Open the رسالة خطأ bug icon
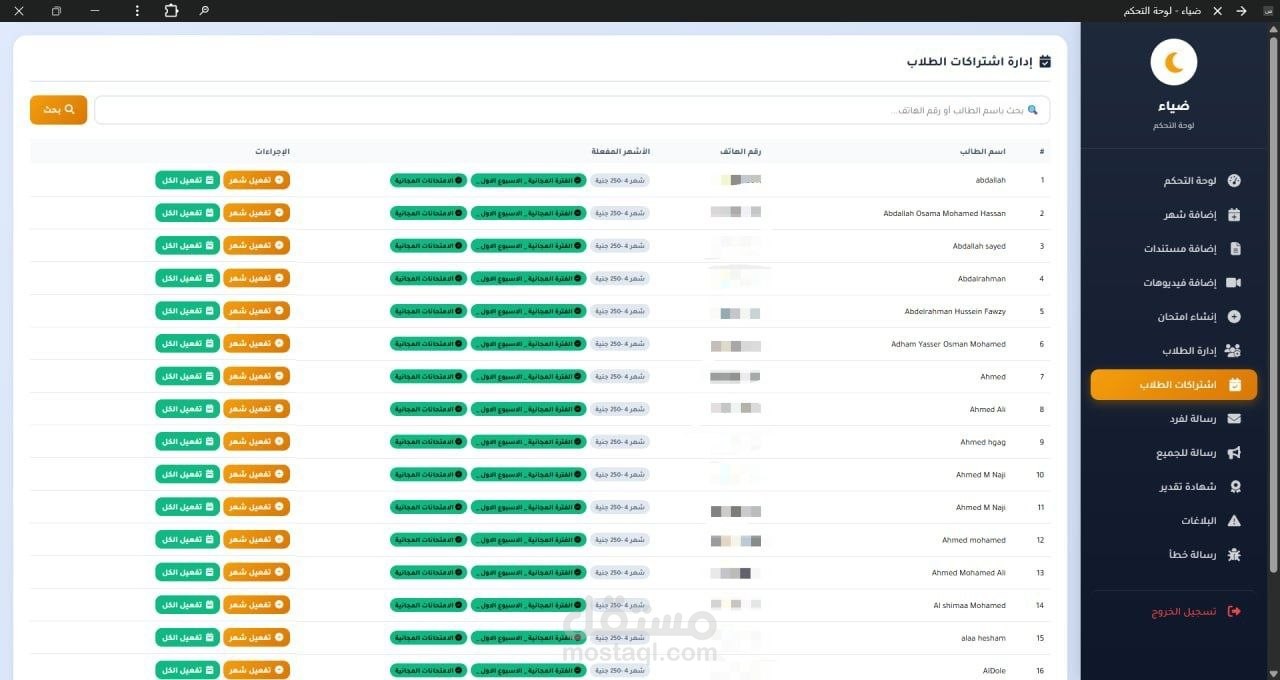 (1234, 554)
